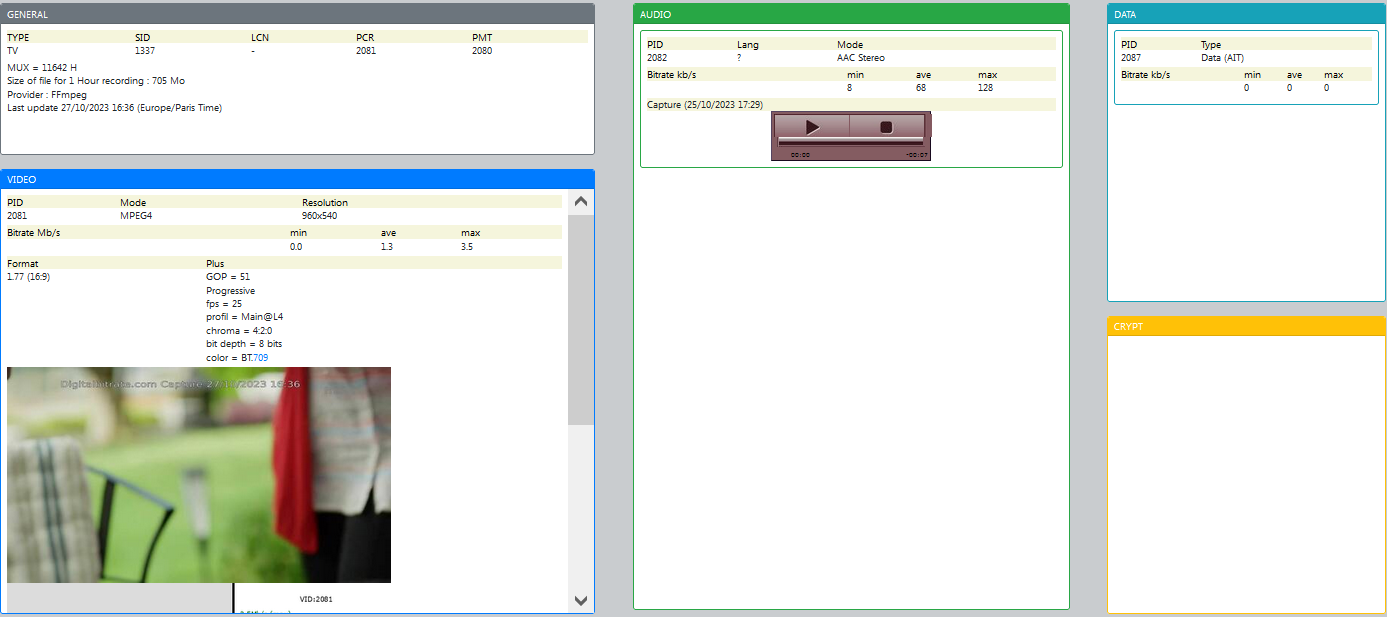The image size is (1387, 617).
Task: Click the down arrow of the VIDEO panel scrollbar
Action: 581,600
